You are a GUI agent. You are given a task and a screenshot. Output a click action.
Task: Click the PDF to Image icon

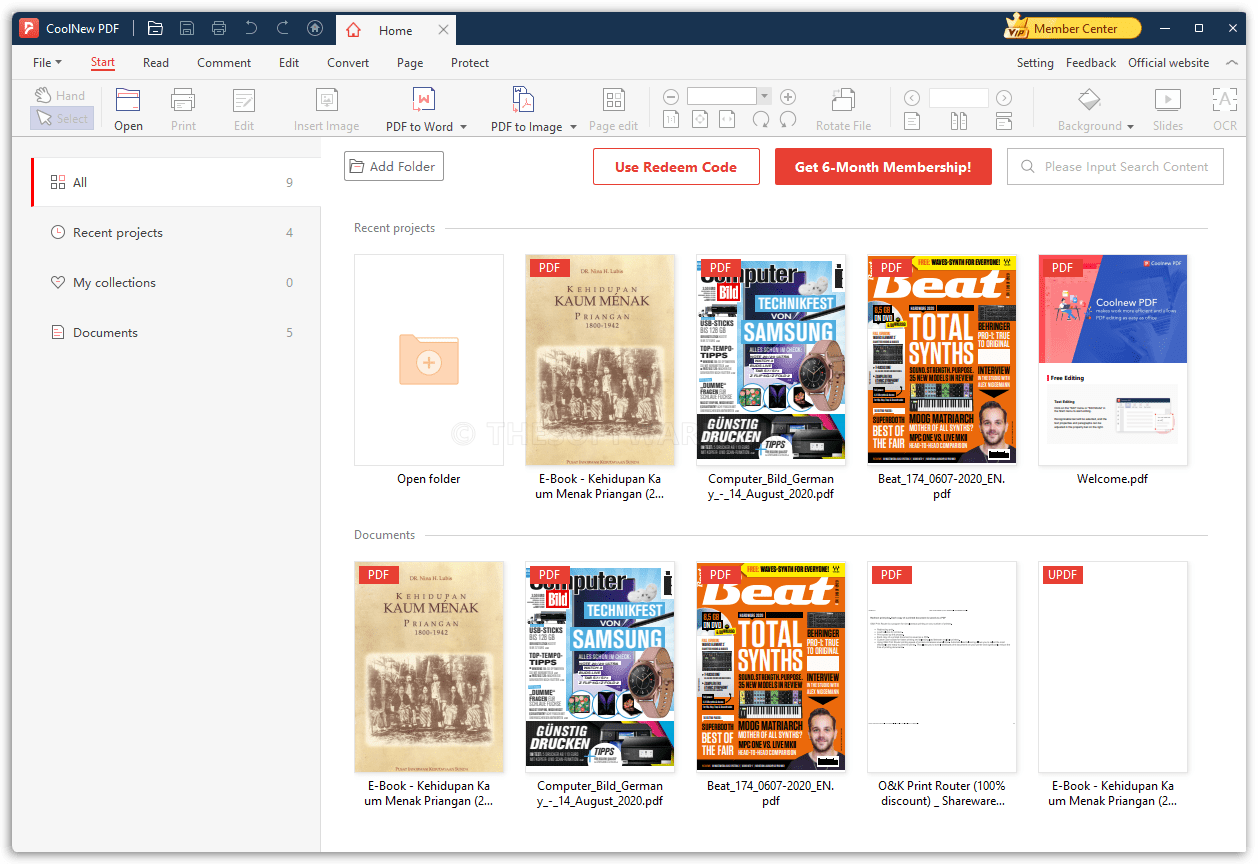pos(525,100)
